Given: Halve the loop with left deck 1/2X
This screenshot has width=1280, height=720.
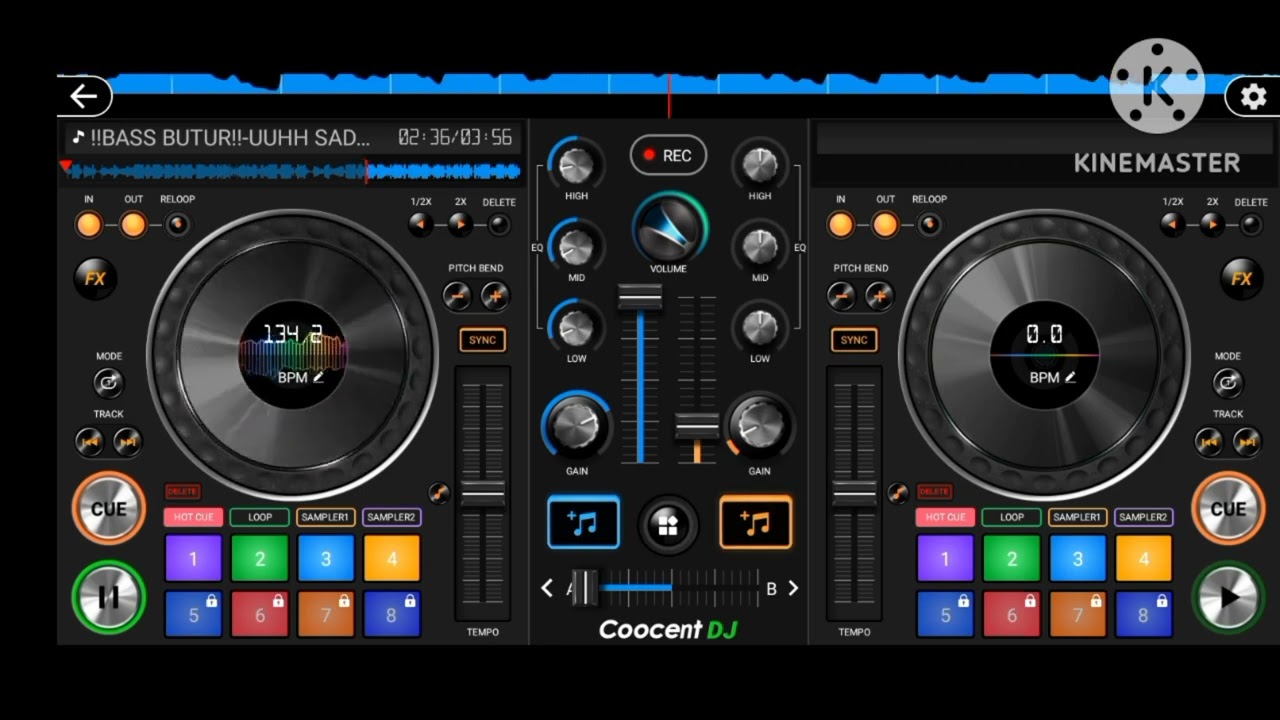Looking at the screenshot, I should (421, 224).
